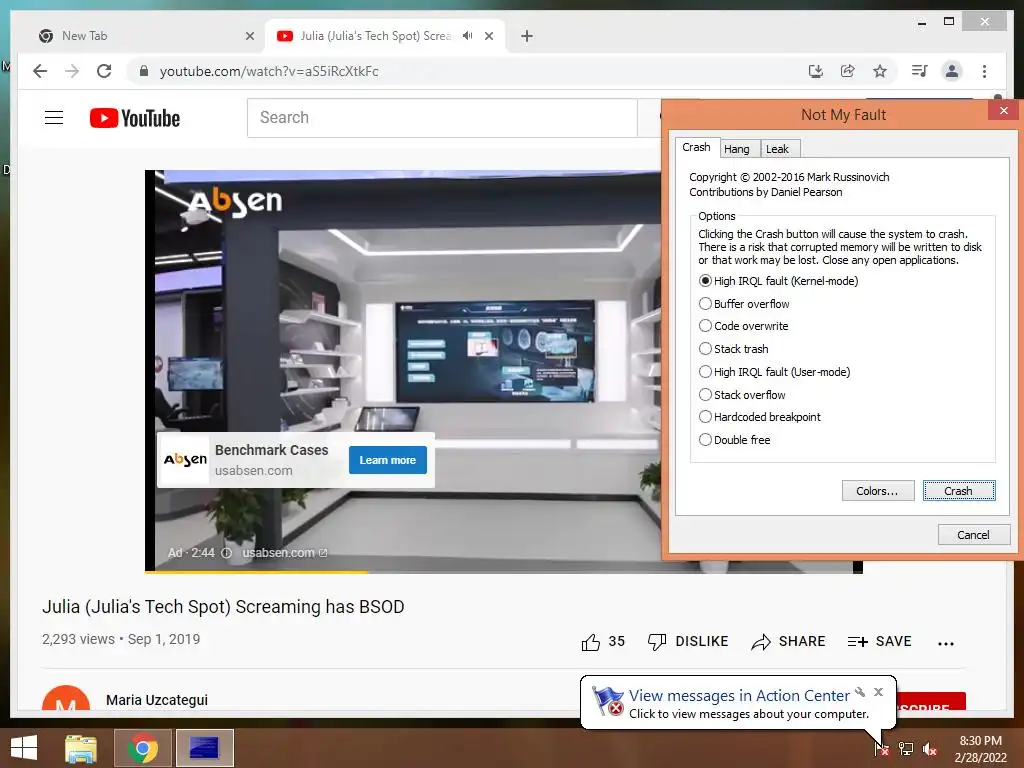
Task: Click the Chrome taskbar icon
Action: tap(143, 748)
